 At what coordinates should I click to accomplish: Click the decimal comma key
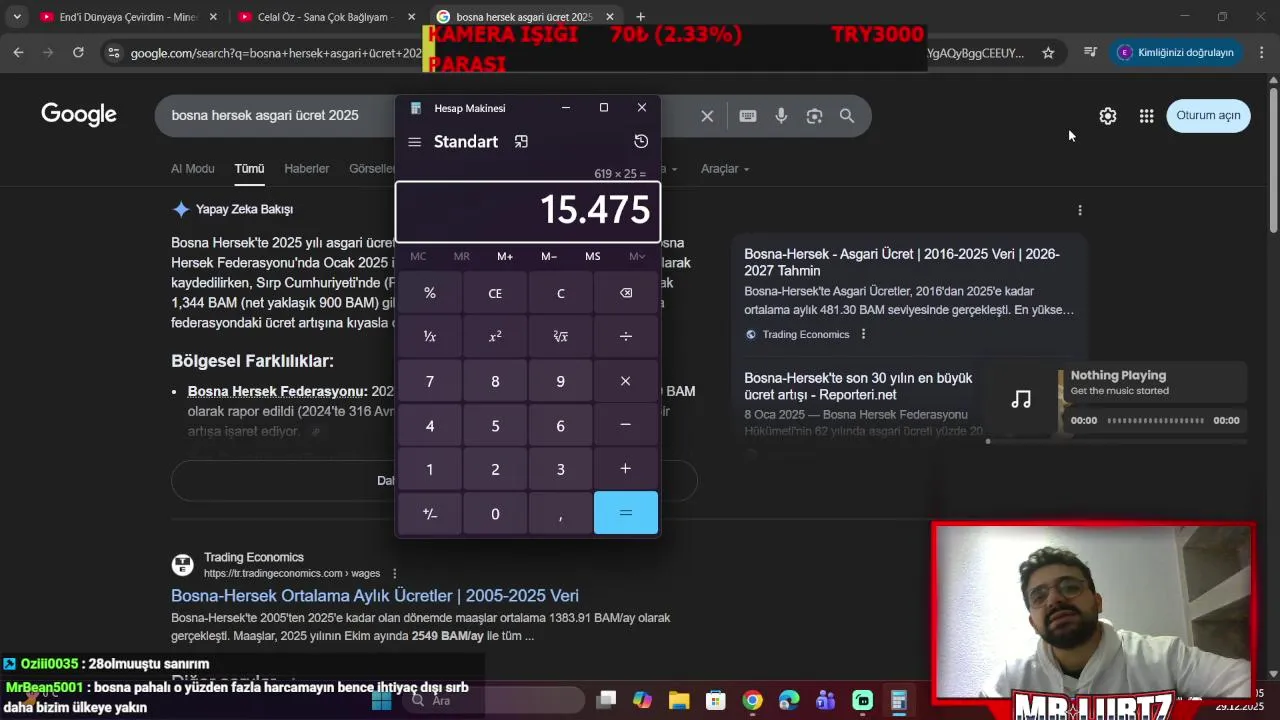point(560,513)
